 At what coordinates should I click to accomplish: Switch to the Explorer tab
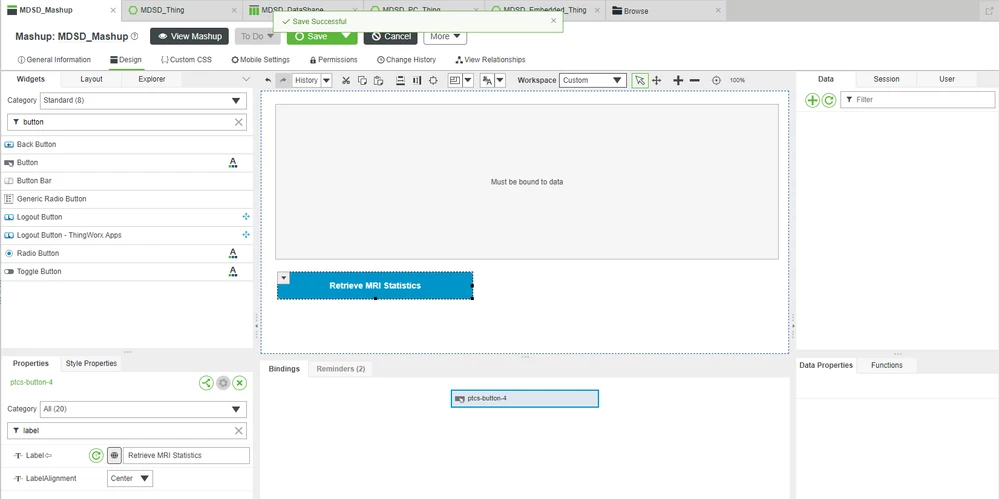point(152,79)
